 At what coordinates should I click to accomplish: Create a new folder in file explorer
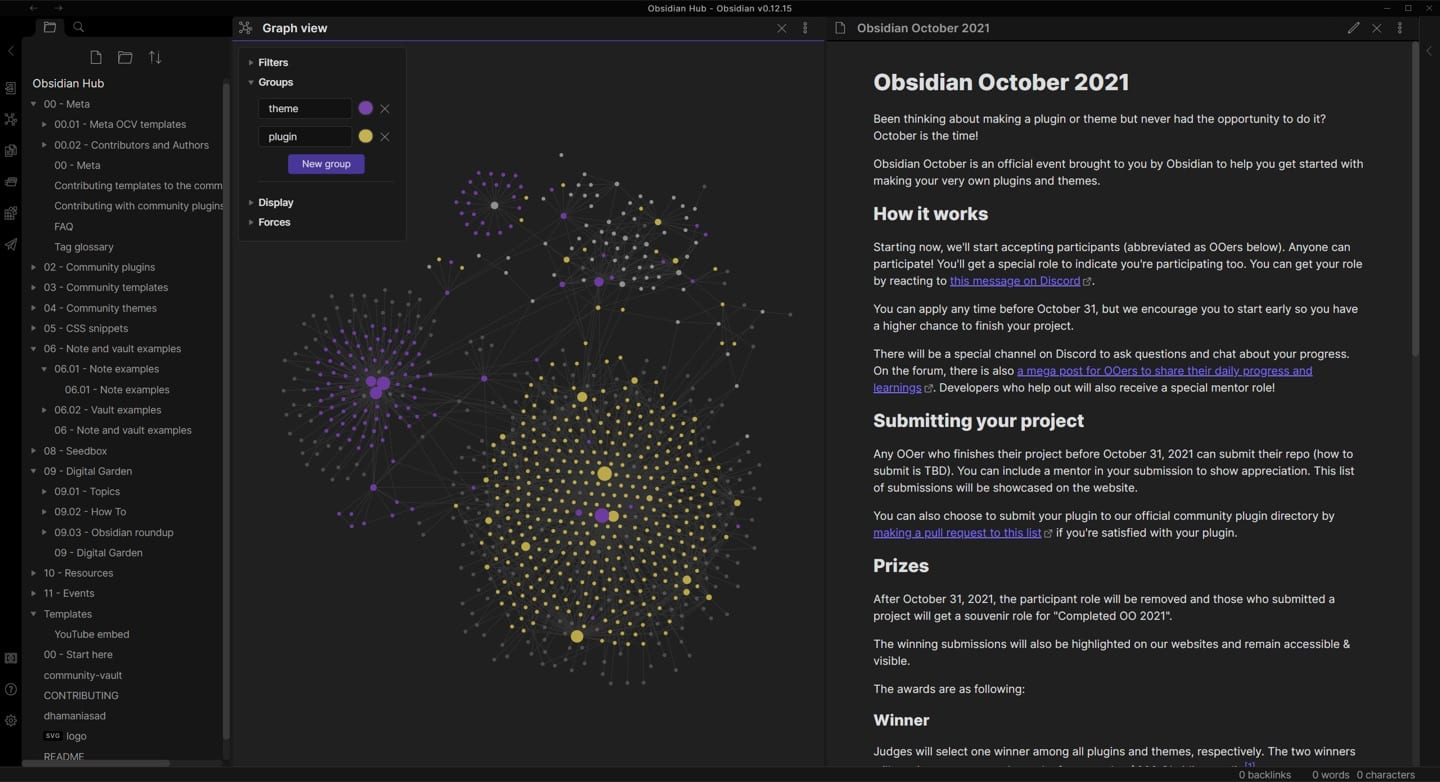(125, 58)
